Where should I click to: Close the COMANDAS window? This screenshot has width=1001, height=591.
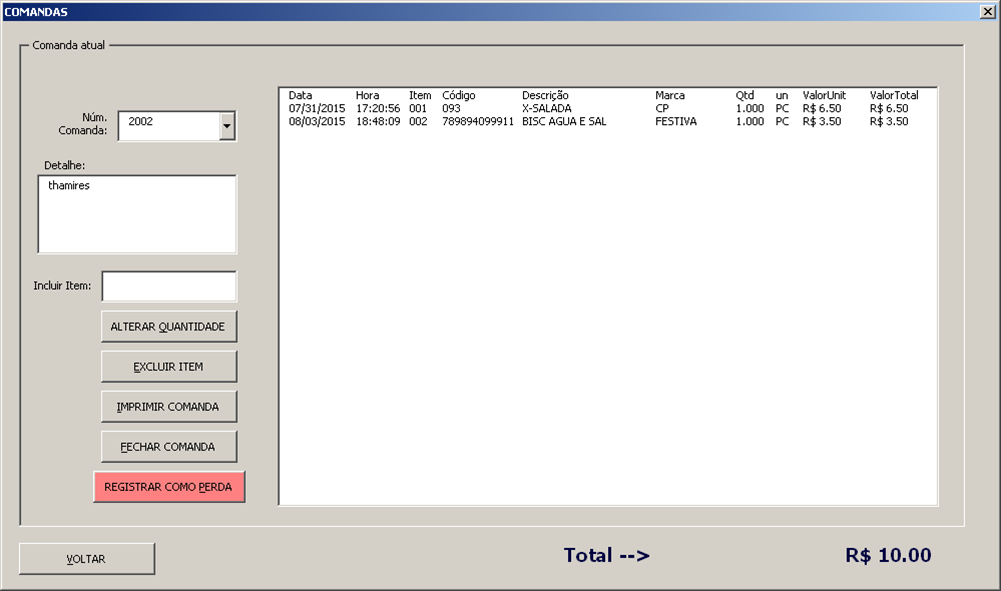coord(987,12)
